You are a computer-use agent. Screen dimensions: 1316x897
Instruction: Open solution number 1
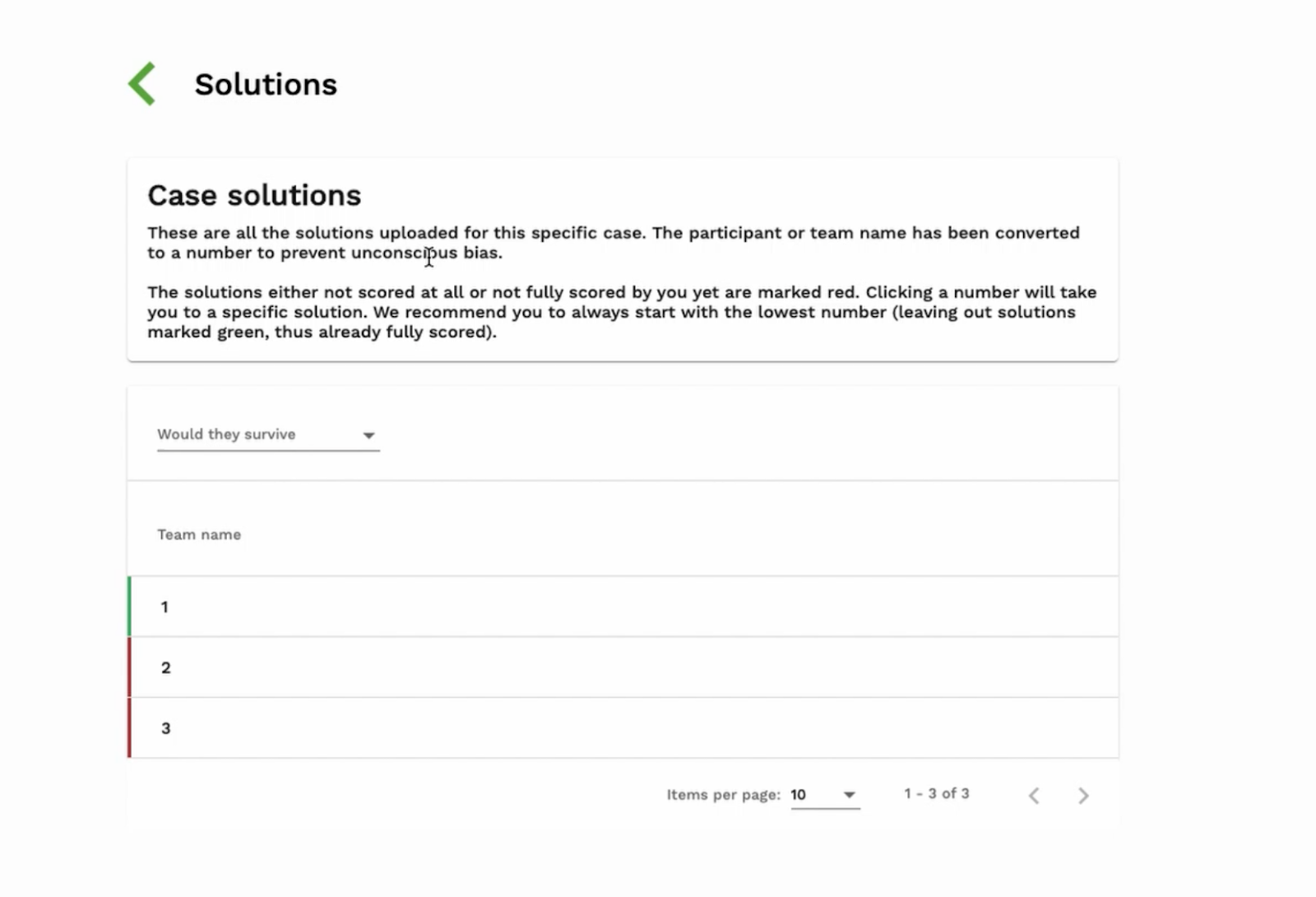[164, 607]
